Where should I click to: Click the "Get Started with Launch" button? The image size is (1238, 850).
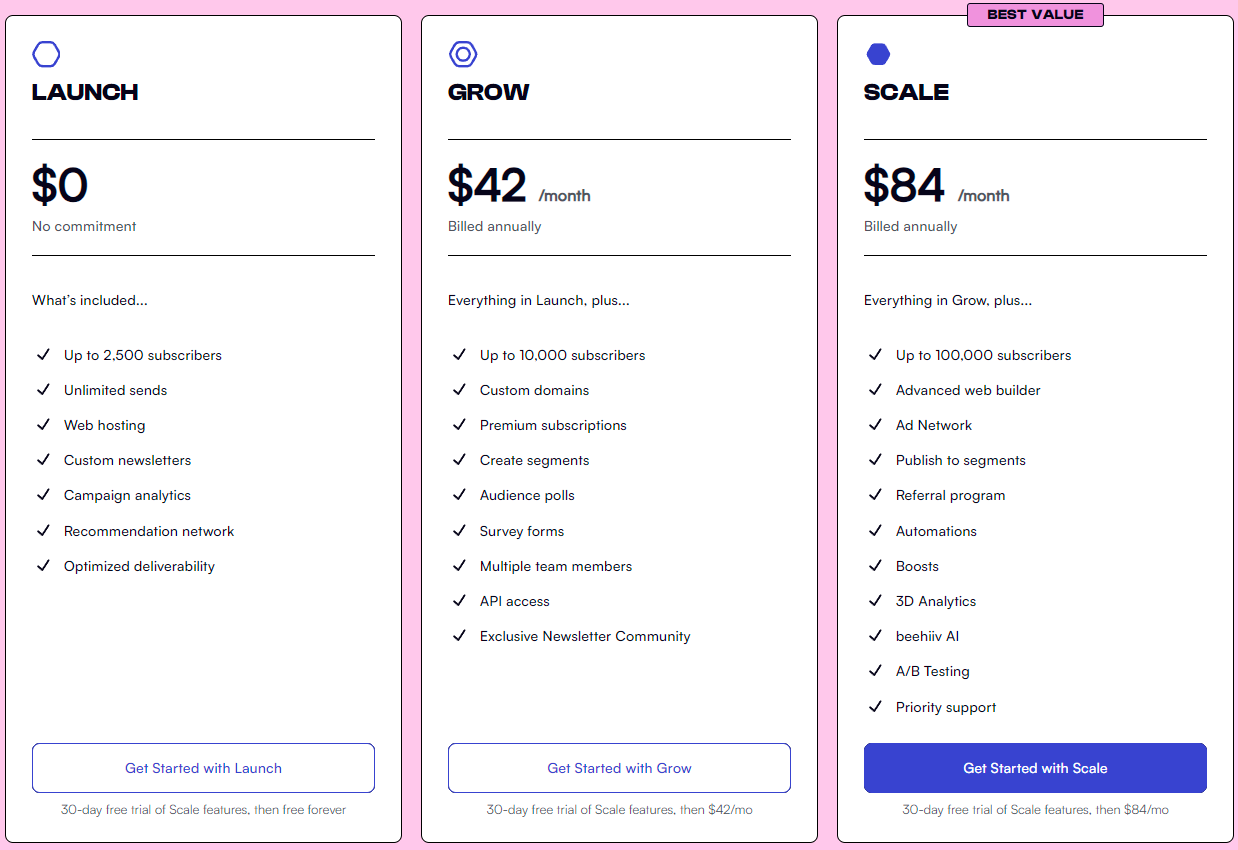coord(203,768)
